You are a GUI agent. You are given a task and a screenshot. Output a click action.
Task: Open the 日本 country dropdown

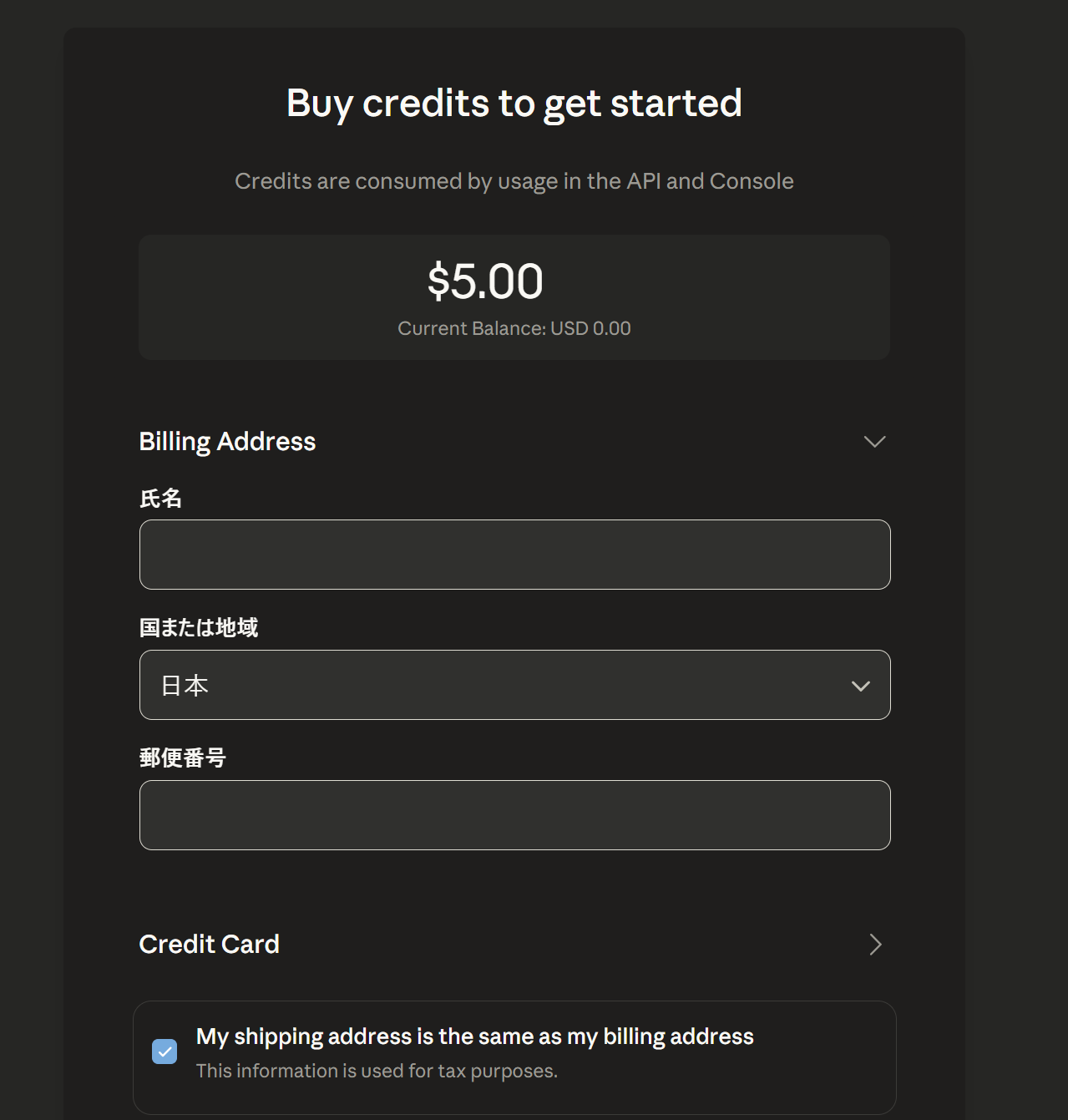point(514,685)
